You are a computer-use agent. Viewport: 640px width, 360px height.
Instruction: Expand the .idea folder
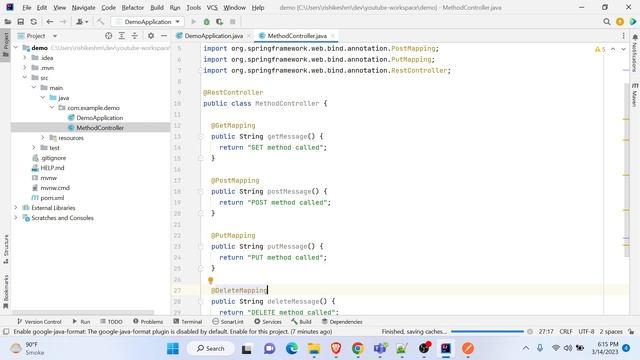(25, 58)
